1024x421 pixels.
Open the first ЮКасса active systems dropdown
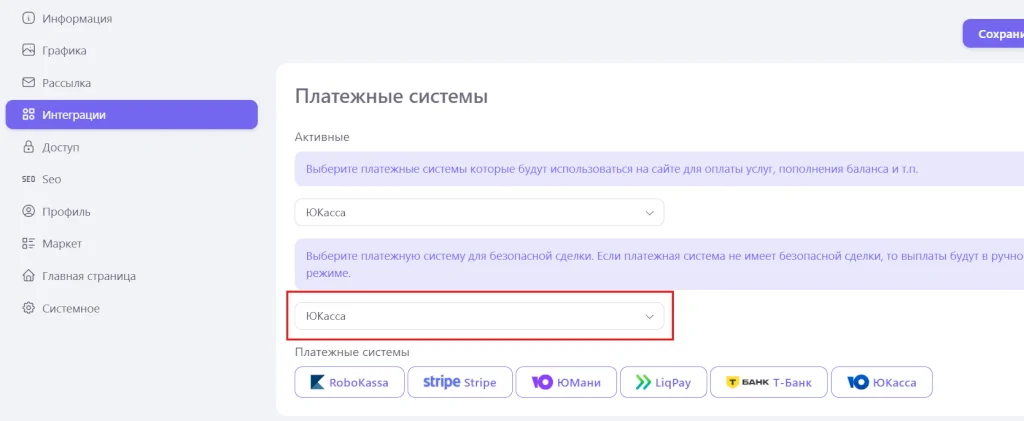tap(479, 213)
